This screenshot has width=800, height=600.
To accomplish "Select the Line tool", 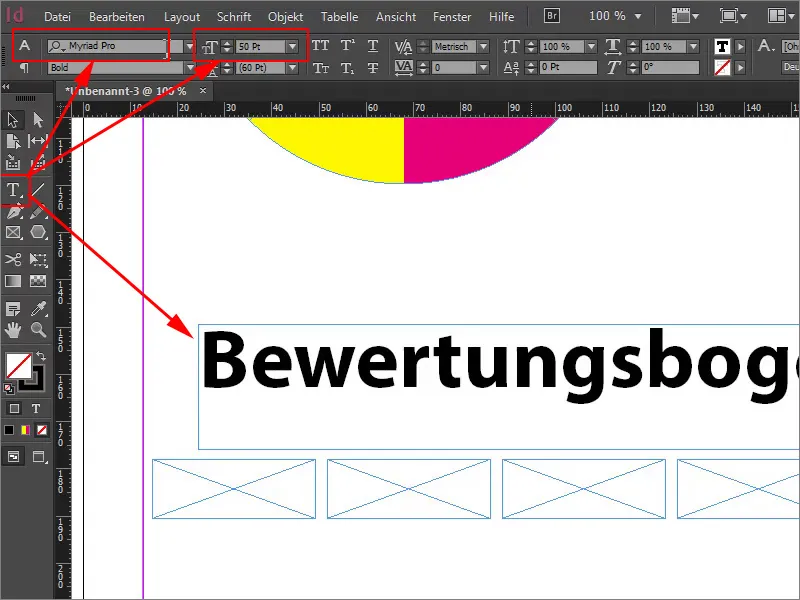I will [x=38, y=190].
